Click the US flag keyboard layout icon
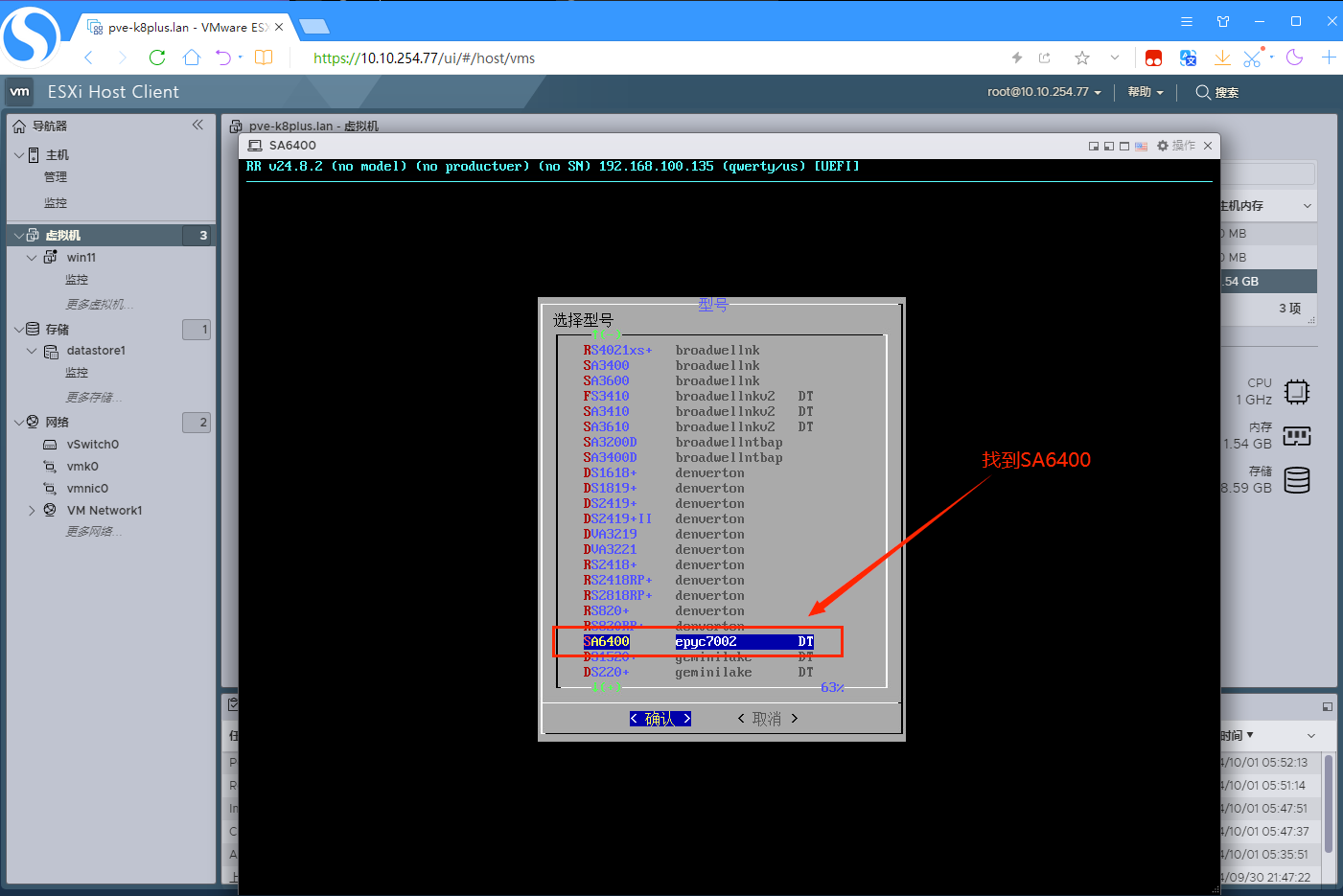This screenshot has width=1343, height=896. (x=1141, y=146)
